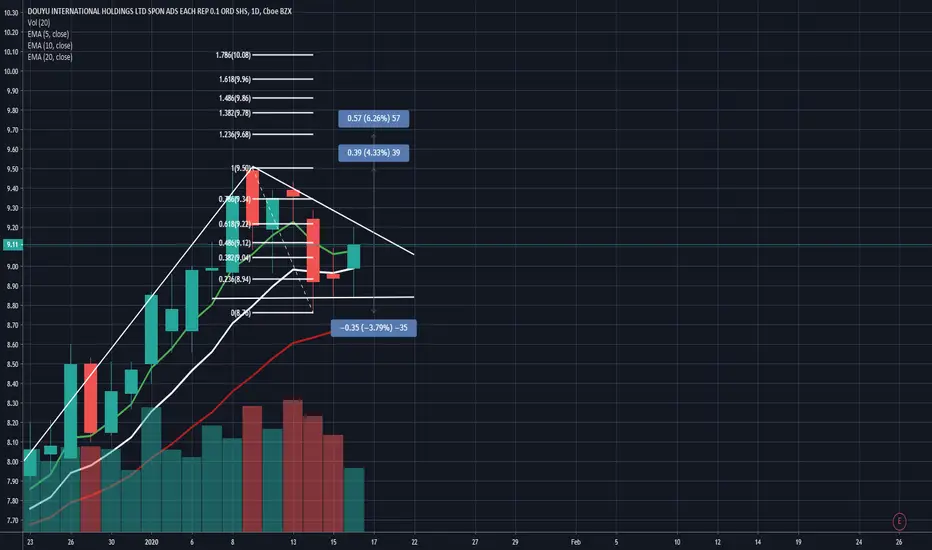Select the 0.618(9.22) Fibonacci level label
Viewport: 932px width, 550px height.
click(235, 224)
